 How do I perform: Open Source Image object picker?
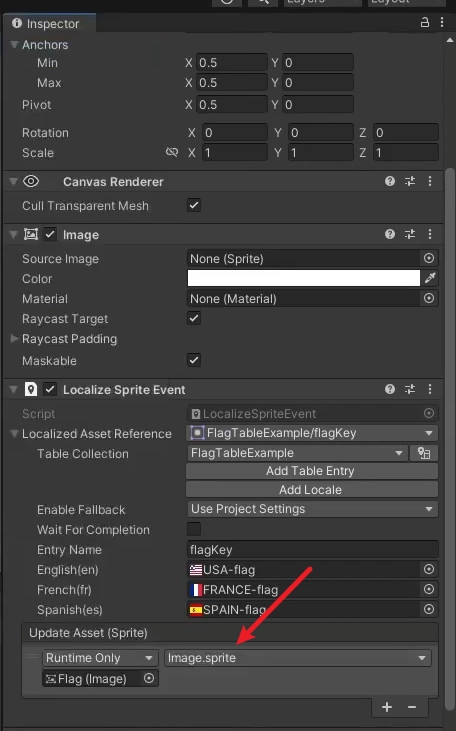[x=429, y=258]
